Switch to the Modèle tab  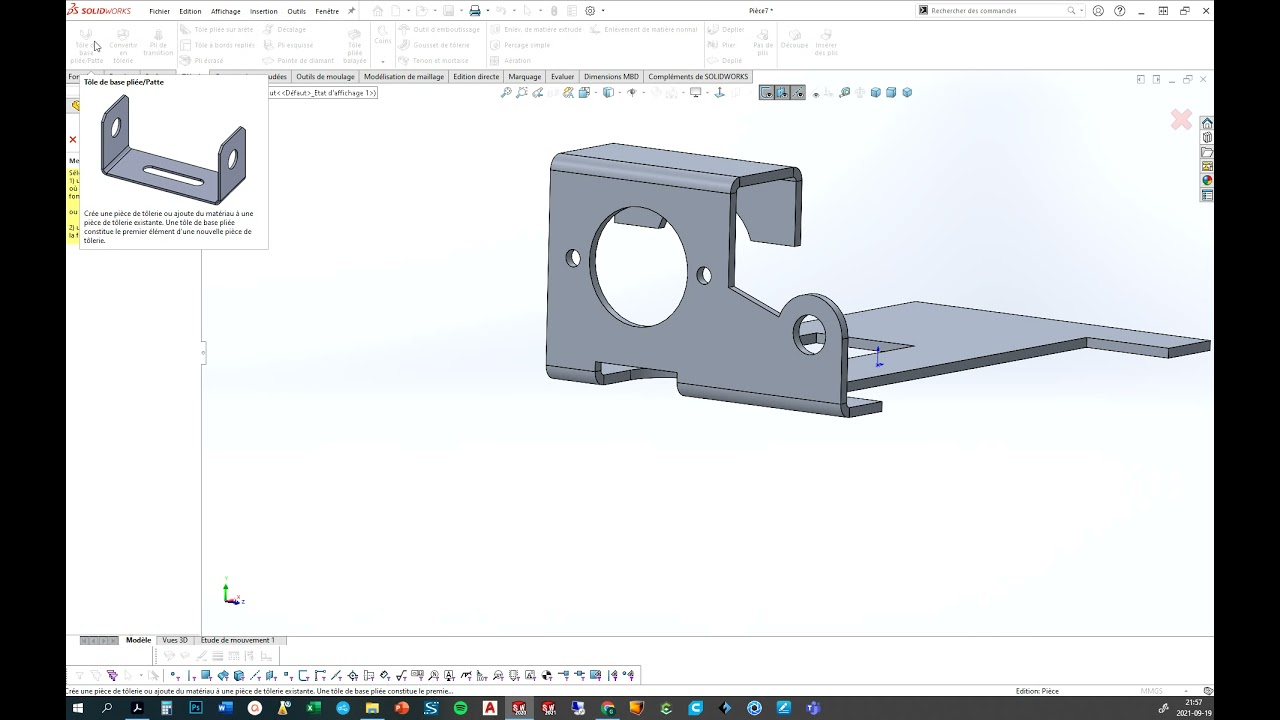pos(139,640)
